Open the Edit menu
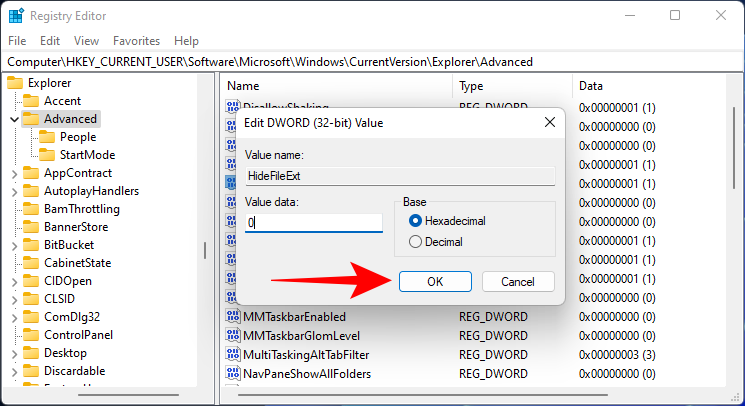The width and height of the screenshot is (745, 406). 50,41
